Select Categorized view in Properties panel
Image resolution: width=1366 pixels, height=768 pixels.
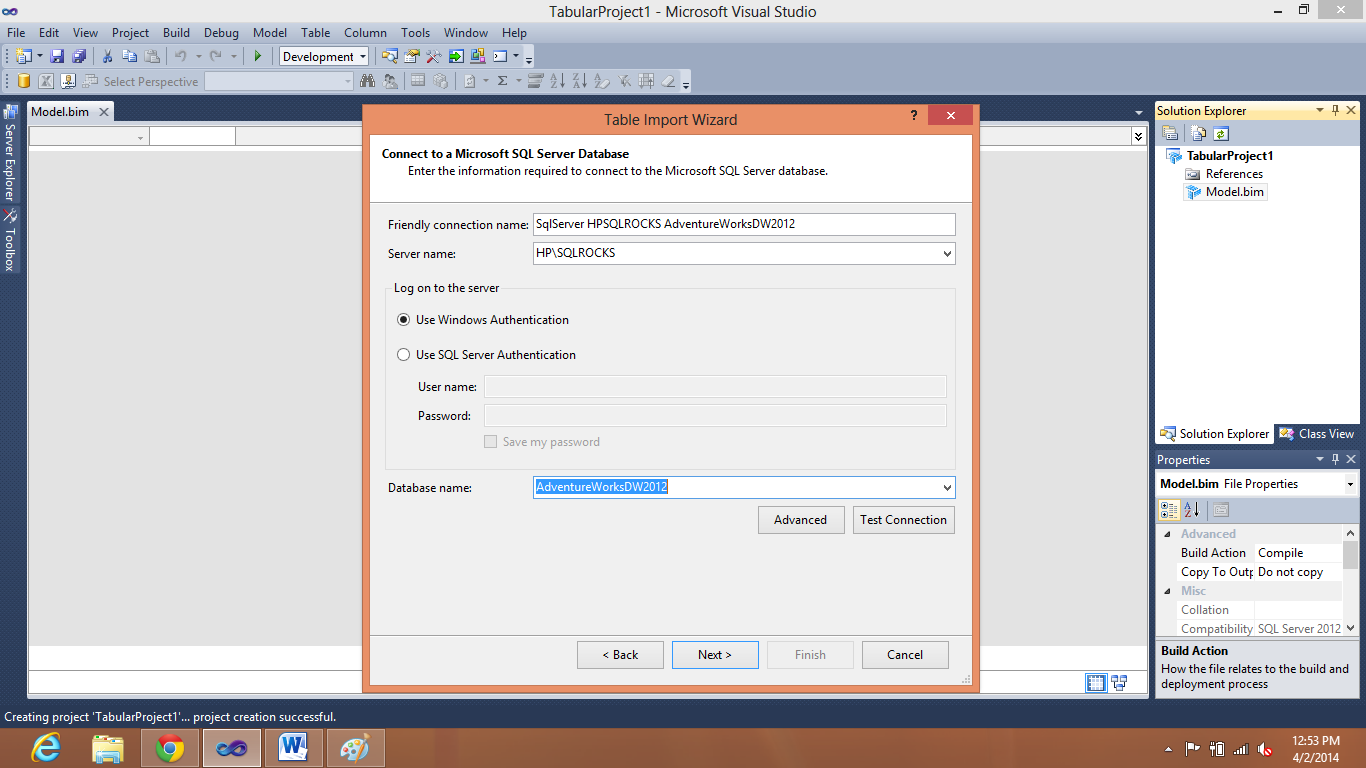tap(1169, 510)
